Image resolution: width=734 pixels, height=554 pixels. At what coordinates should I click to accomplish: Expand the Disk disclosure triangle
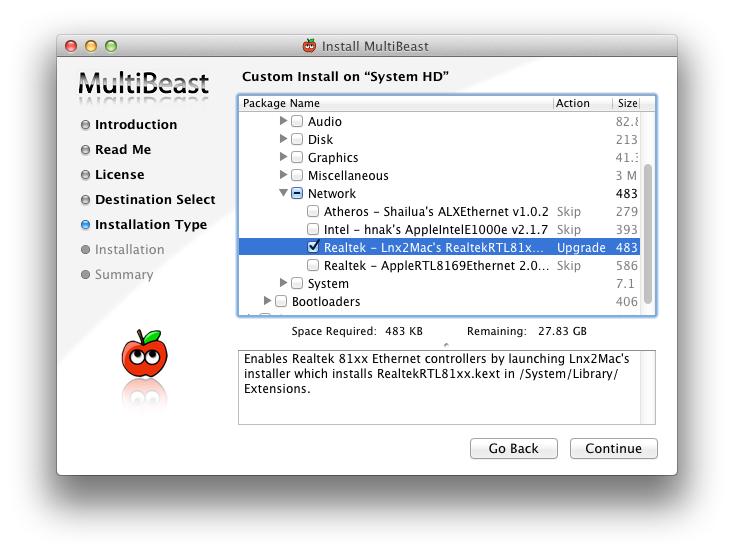coord(283,139)
